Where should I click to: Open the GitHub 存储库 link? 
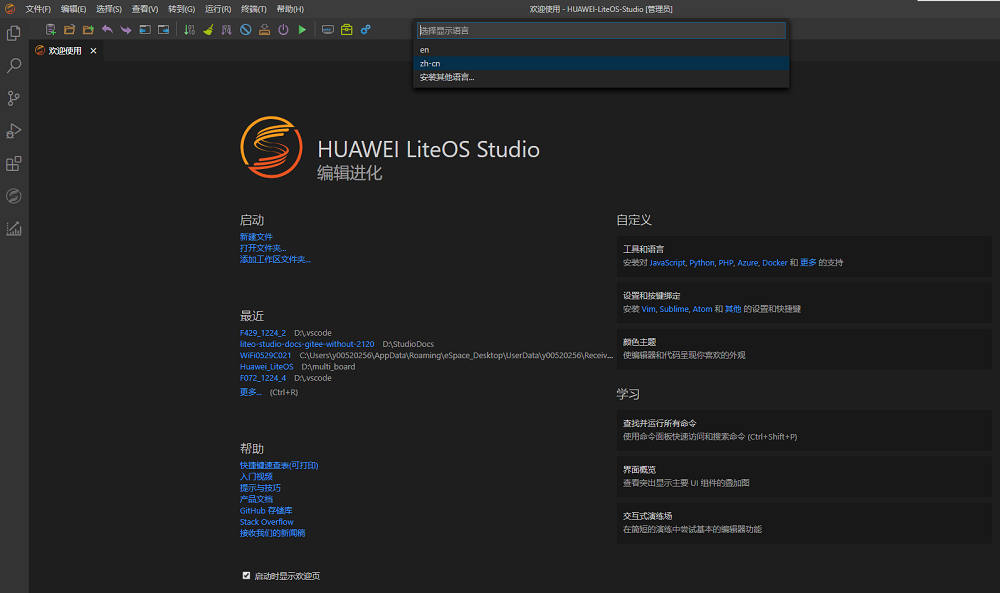(x=266, y=511)
